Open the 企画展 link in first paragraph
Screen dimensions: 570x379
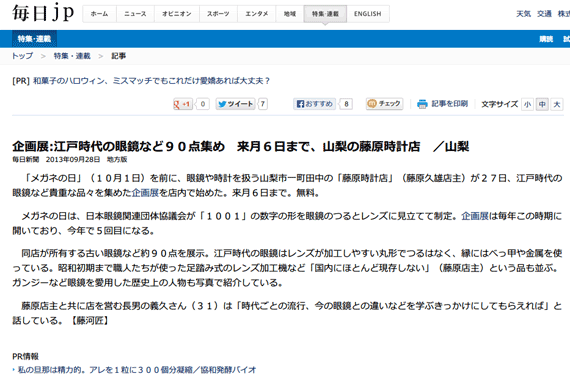click(145, 193)
